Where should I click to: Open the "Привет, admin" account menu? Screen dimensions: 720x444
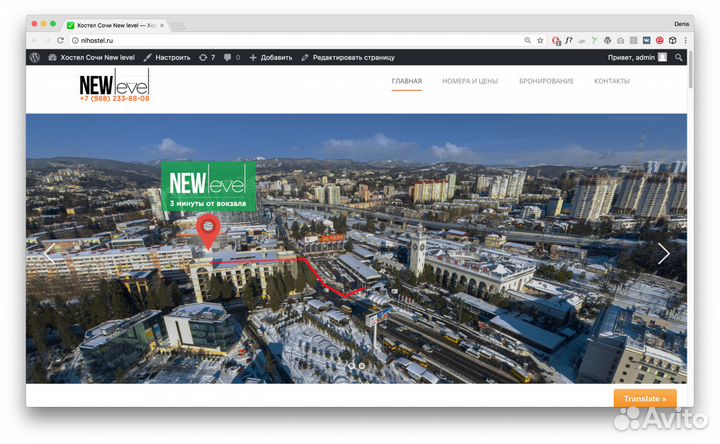tap(636, 58)
